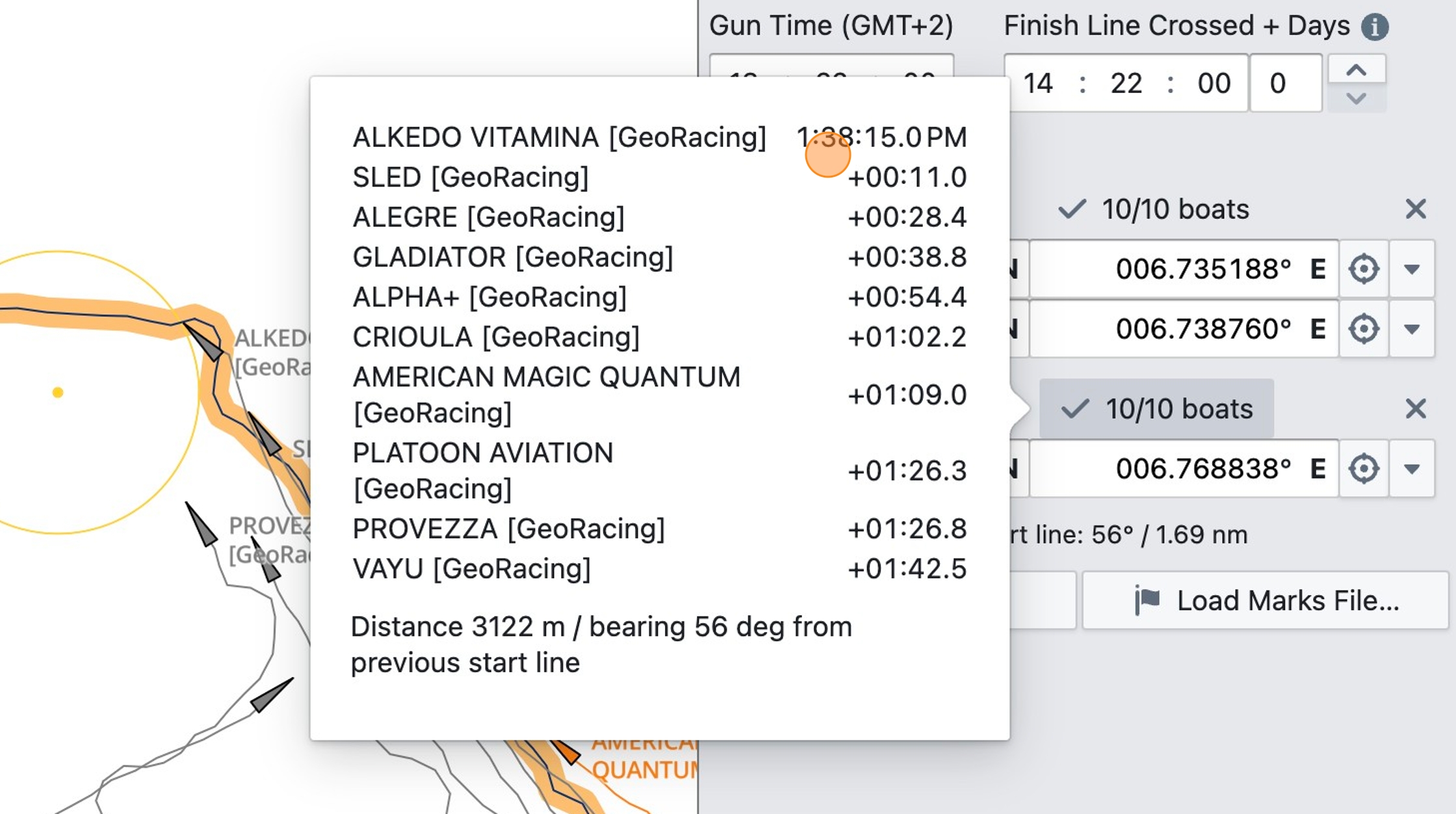Select ALPHA+ [GeoRacing] row in popup
This screenshot has width=1456, height=814.
660,297
